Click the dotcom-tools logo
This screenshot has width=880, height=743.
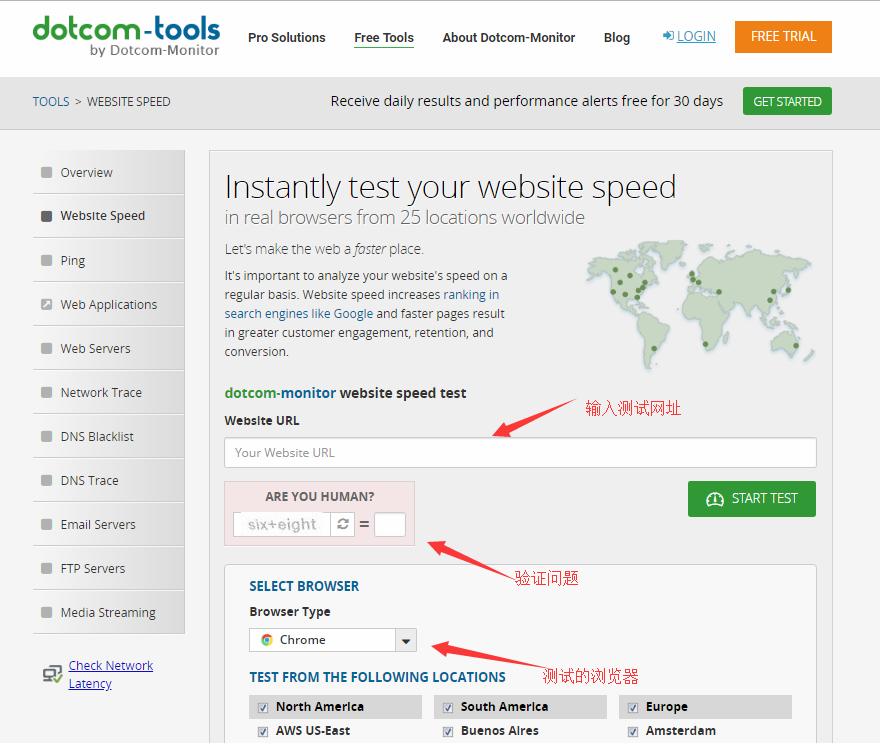(126, 35)
